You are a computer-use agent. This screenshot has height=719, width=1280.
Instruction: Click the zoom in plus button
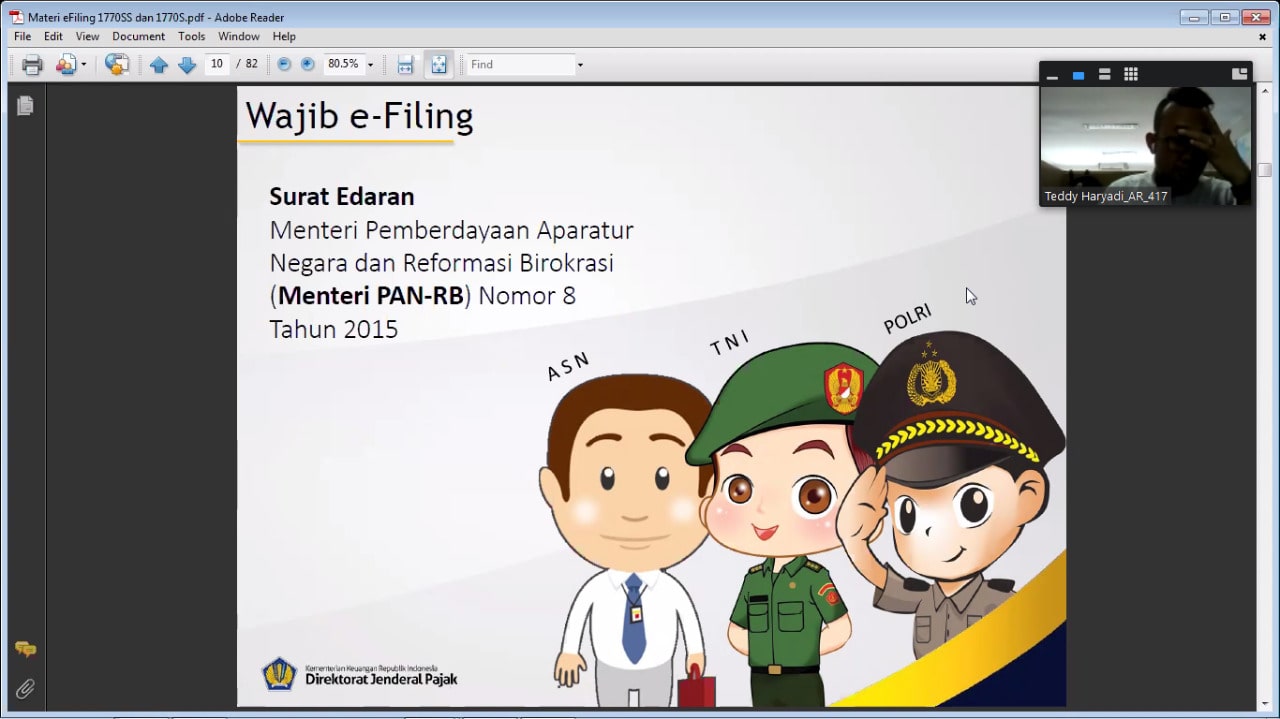pos(308,64)
